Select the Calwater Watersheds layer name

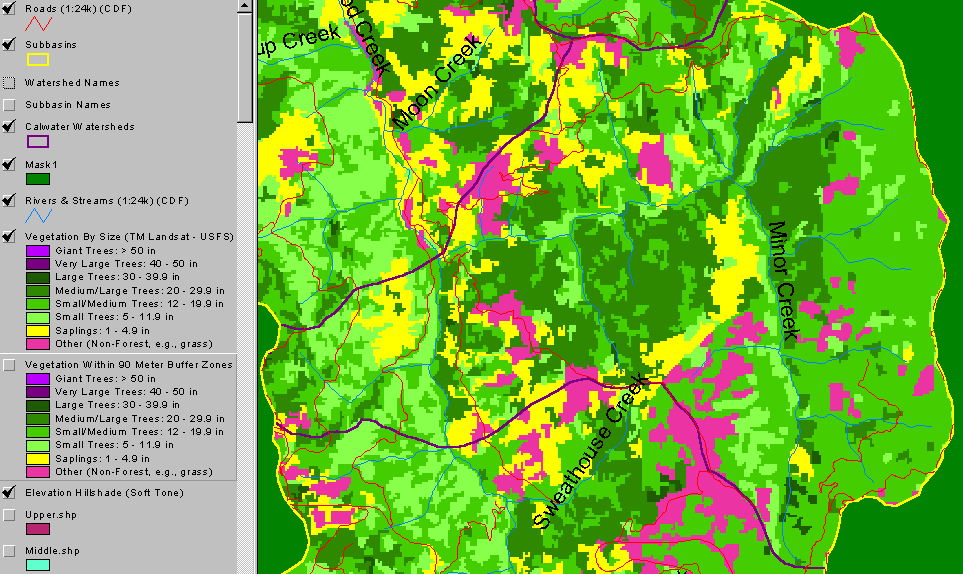80,127
